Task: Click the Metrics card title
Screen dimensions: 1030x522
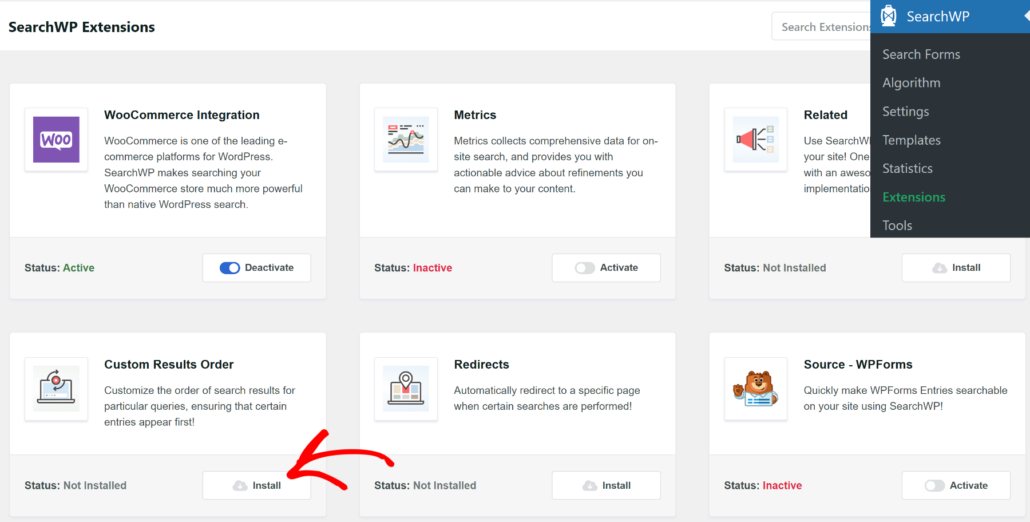Action: pos(475,115)
